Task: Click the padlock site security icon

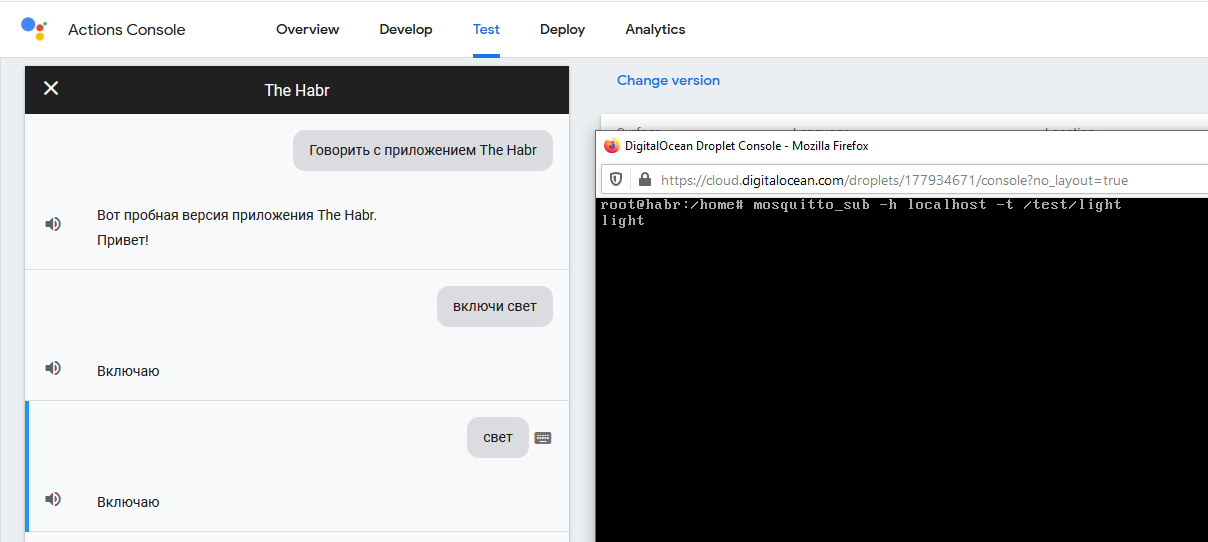Action: (x=645, y=180)
